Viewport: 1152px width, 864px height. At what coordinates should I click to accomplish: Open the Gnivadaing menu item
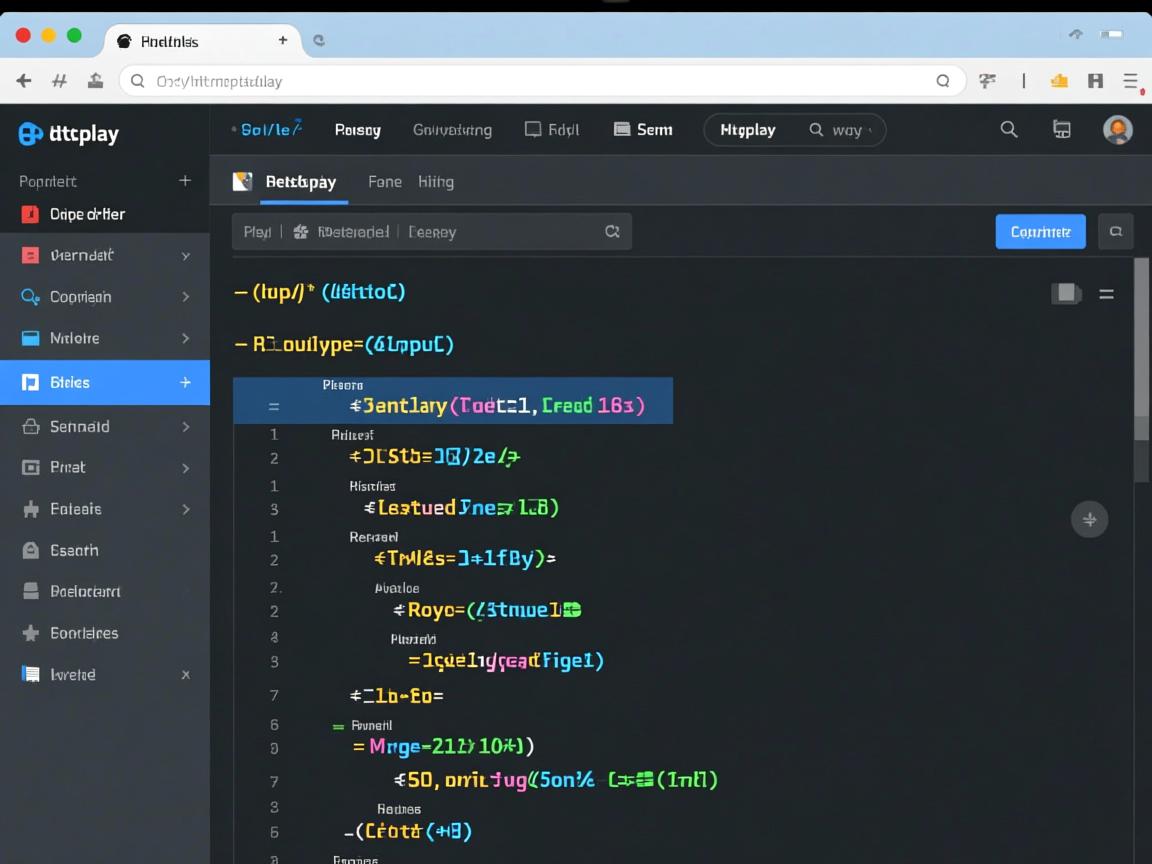tap(452, 130)
